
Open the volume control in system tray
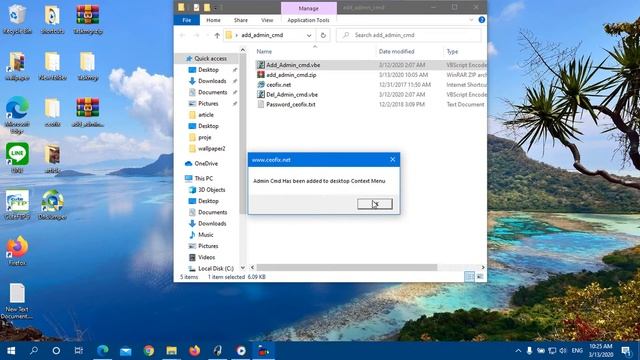pos(563,351)
